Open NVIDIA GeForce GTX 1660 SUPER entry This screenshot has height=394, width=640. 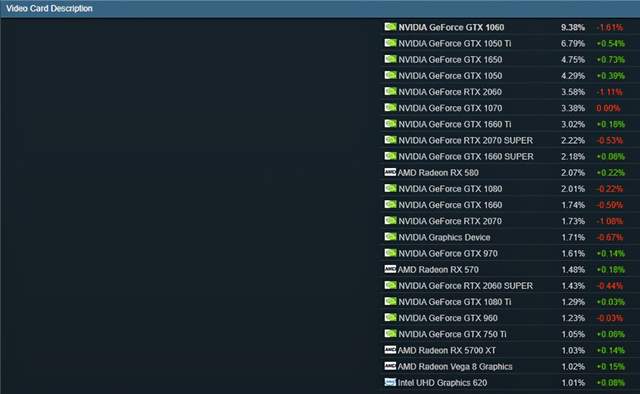[x=466, y=156]
